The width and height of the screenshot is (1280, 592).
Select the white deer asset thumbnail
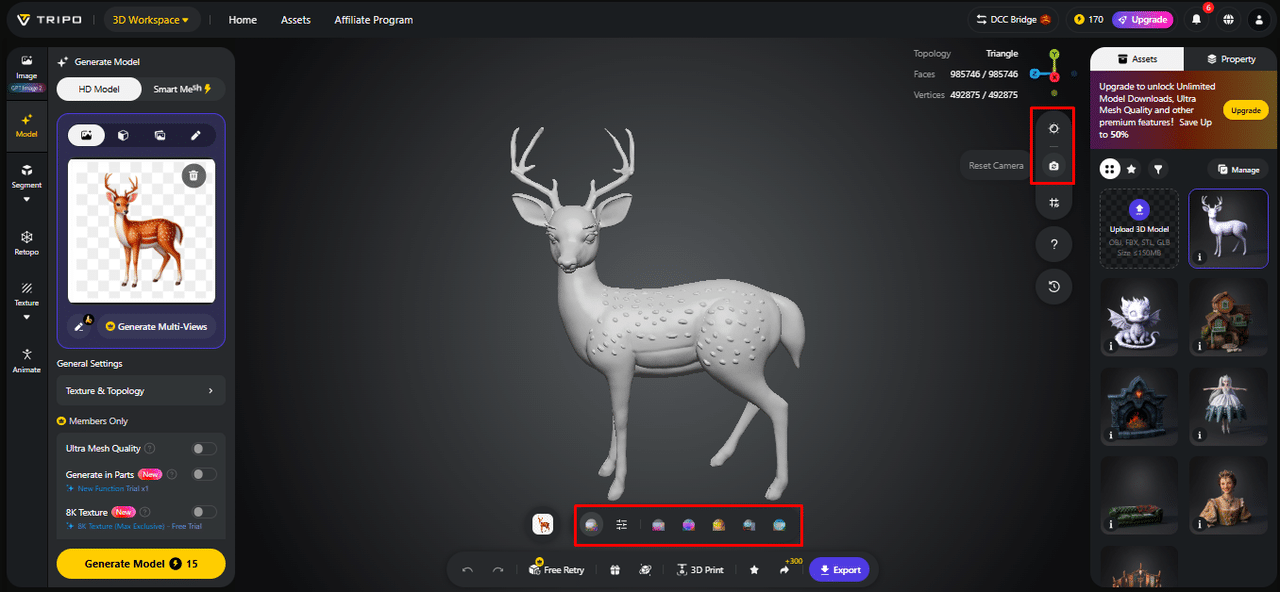[x=1228, y=229]
